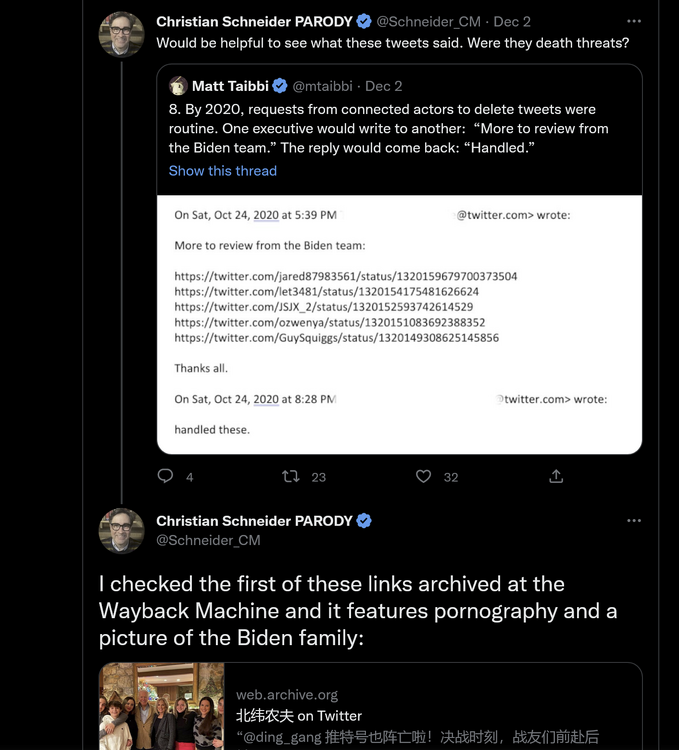This screenshot has width=679, height=750.
Task: Click the Biden family photo thumbnail
Action: click(162, 706)
